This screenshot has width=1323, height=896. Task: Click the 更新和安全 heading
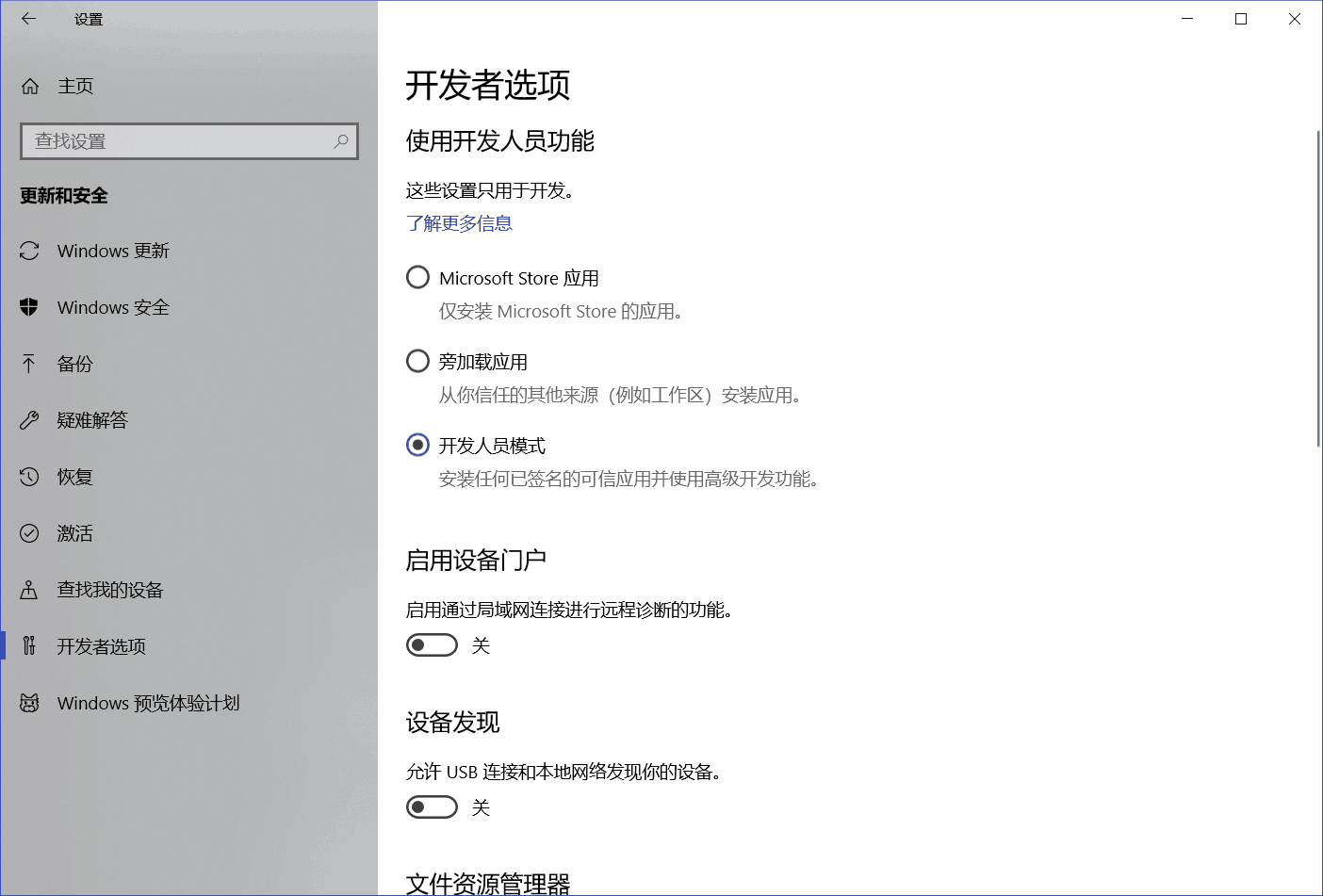point(64,196)
